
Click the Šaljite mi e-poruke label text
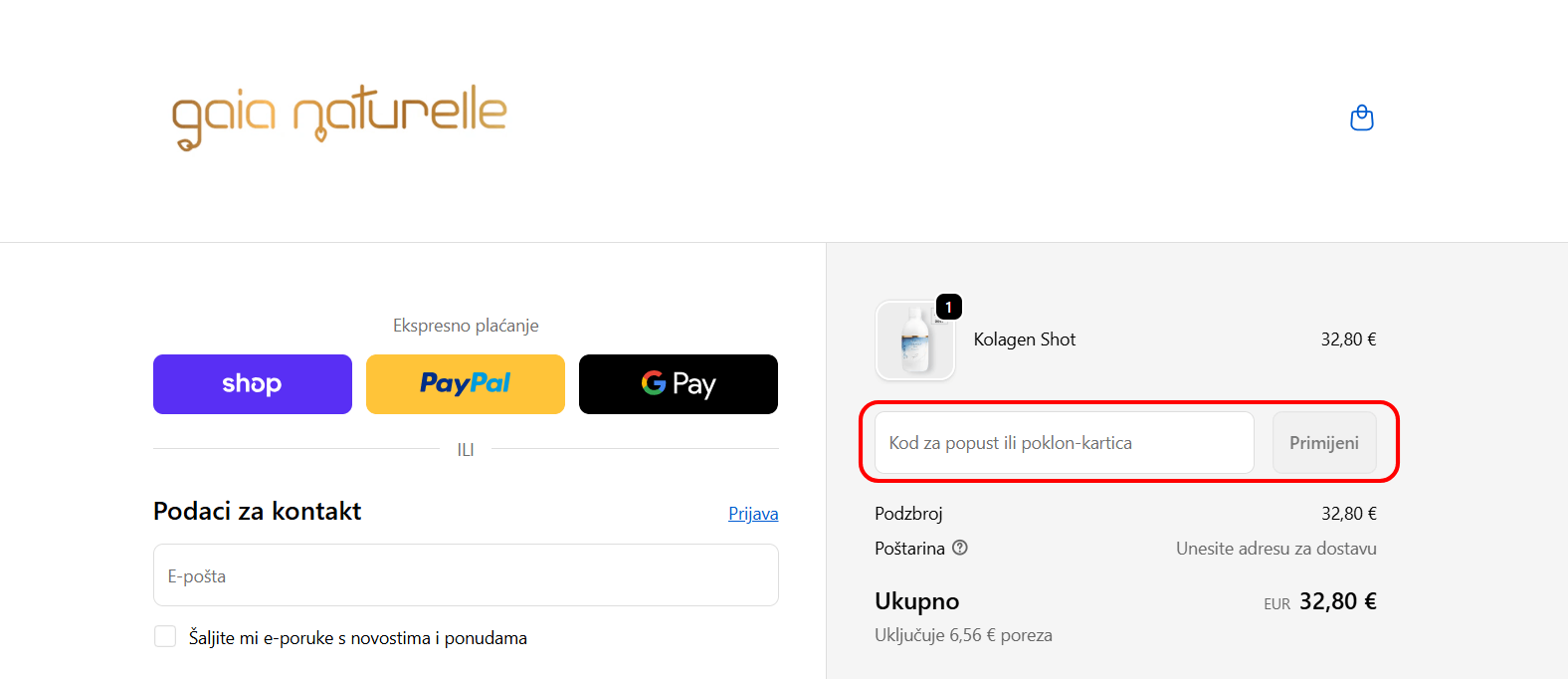click(x=358, y=638)
